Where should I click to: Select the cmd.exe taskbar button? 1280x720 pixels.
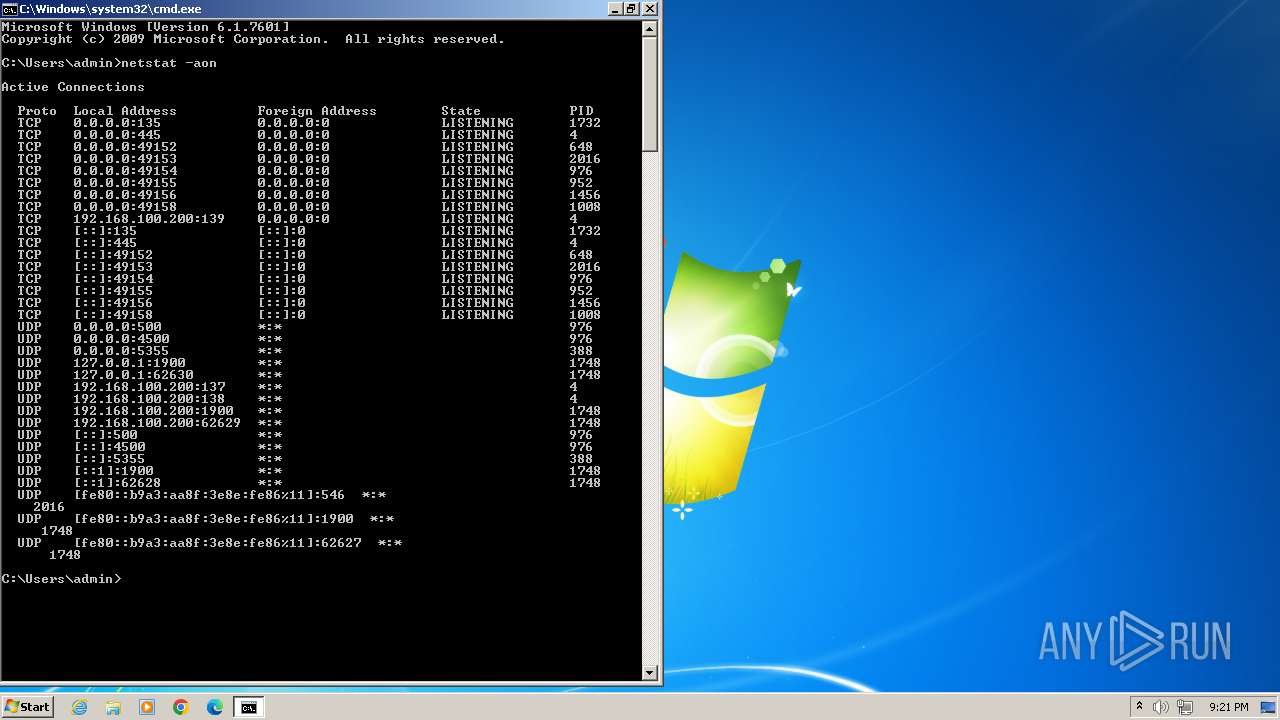pos(248,707)
